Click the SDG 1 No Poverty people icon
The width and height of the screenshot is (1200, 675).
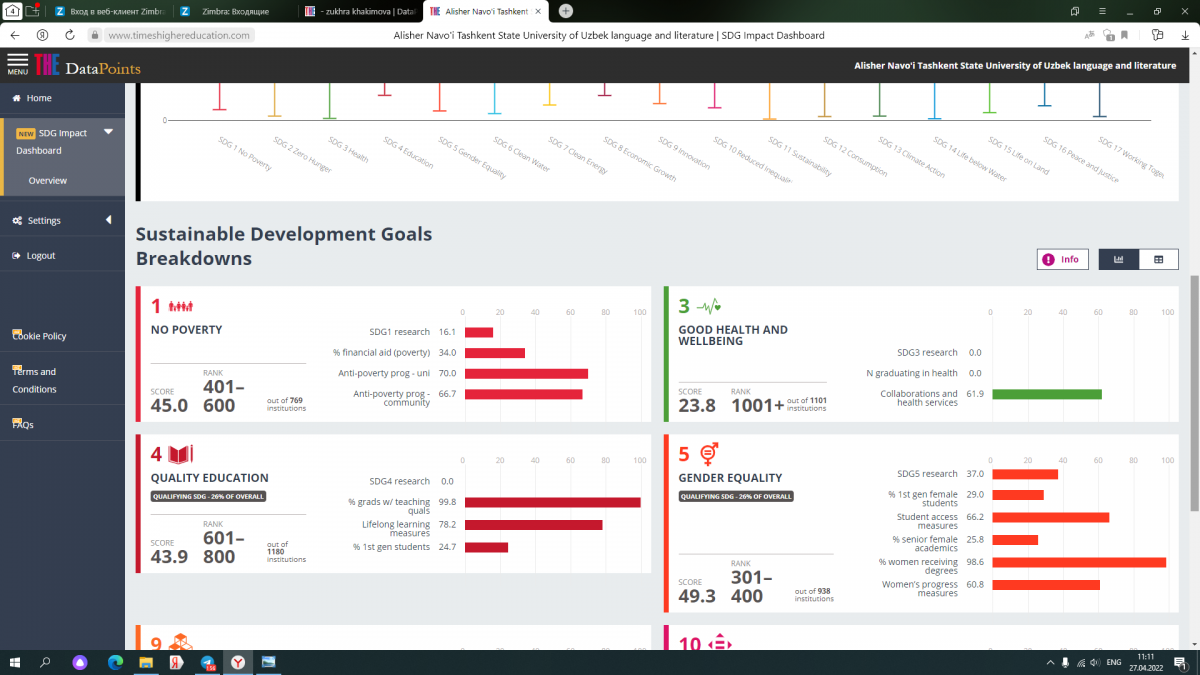pos(180,306)
